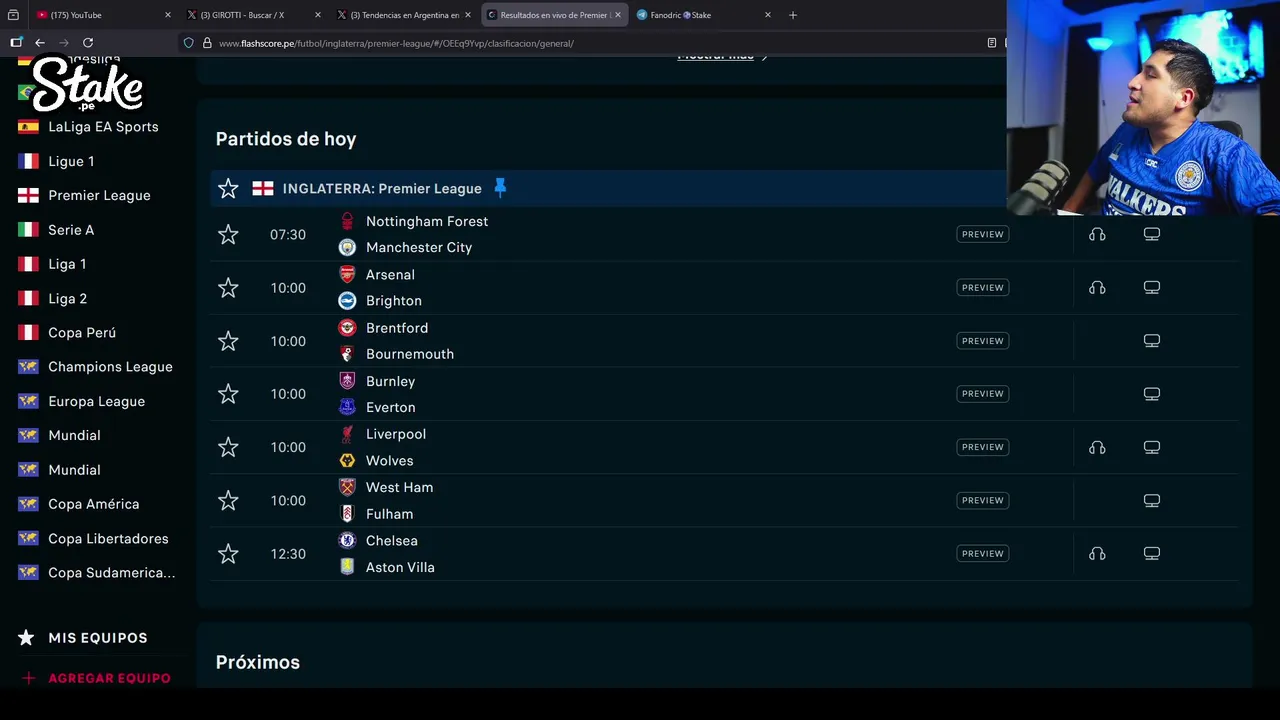Click TV icon for Arsenal vs Brighton
The height and width of the screenshot is (720, 1280).
click(1152, 288)
